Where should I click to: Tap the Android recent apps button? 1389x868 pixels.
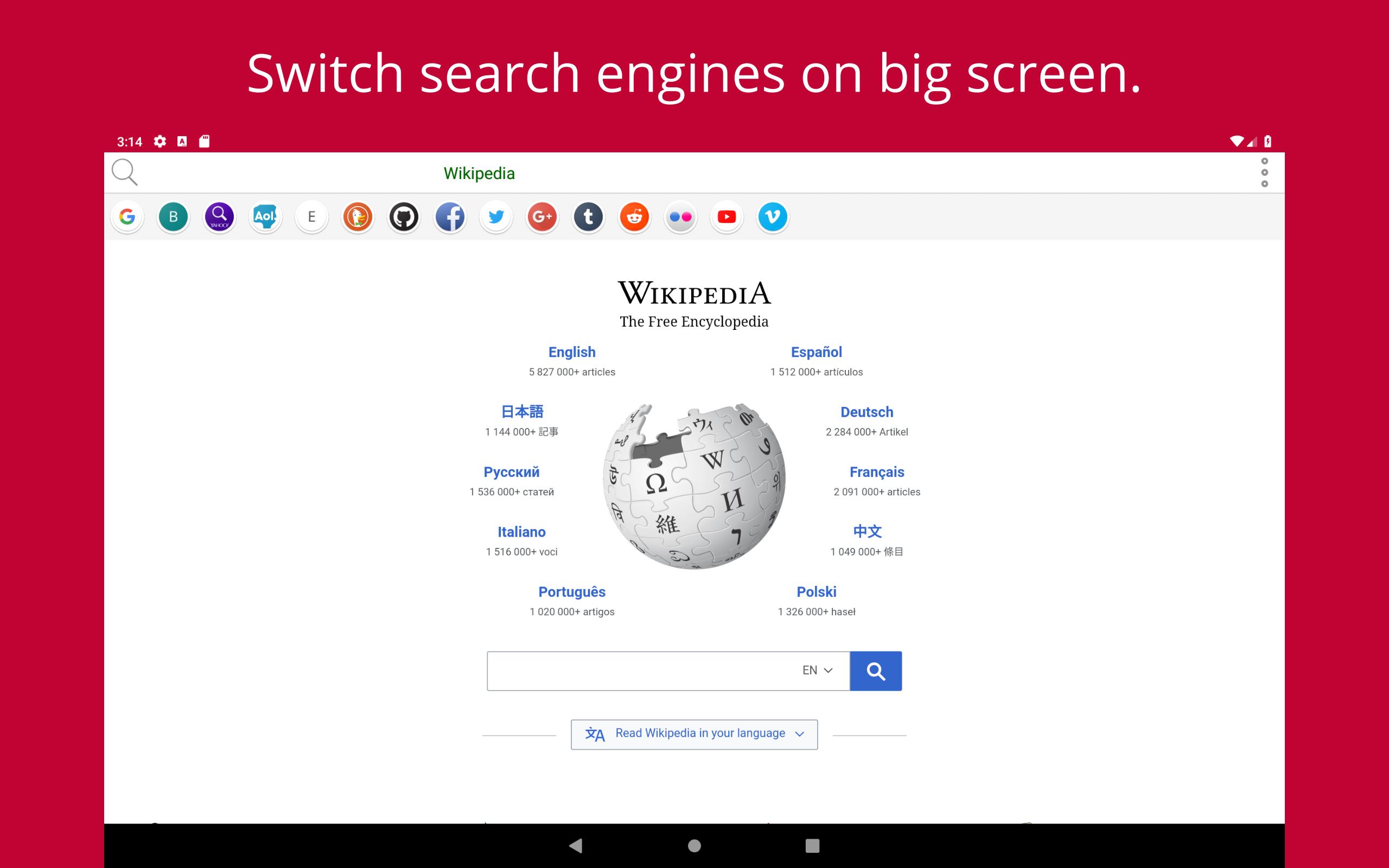(812, 846)
